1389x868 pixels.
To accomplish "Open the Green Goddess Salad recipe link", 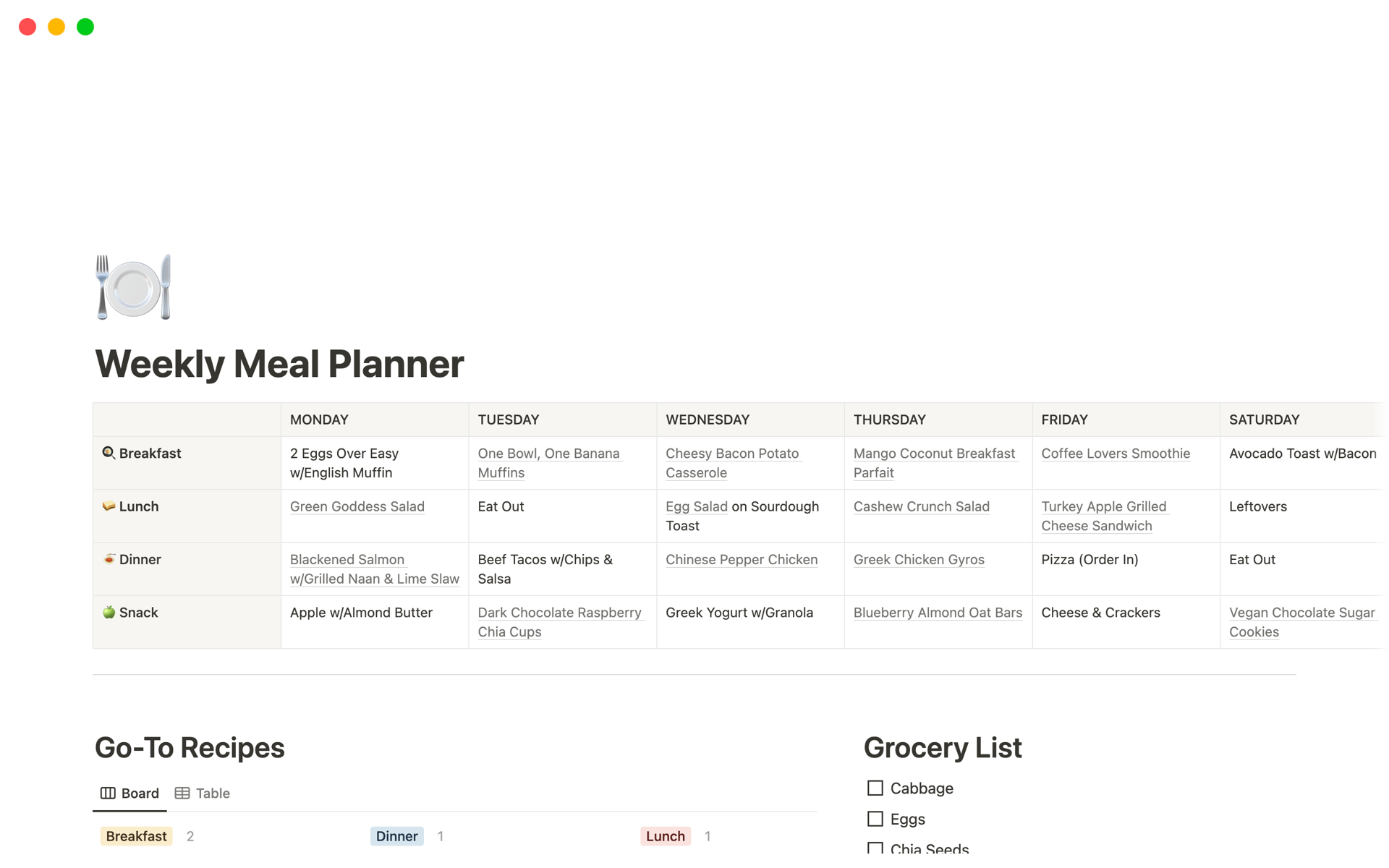I will [x=357, y=506].
